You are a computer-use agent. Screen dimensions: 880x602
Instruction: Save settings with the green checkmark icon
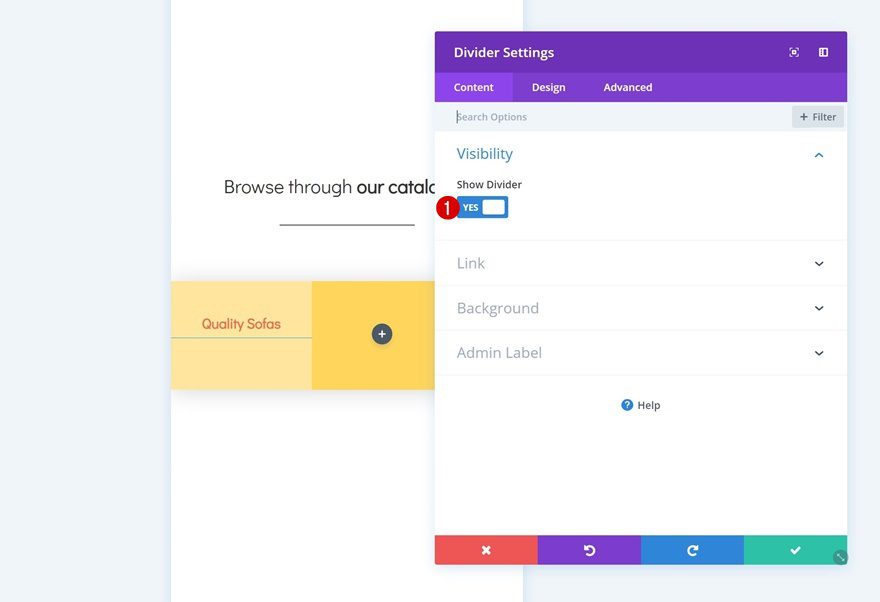pos(795,549)
